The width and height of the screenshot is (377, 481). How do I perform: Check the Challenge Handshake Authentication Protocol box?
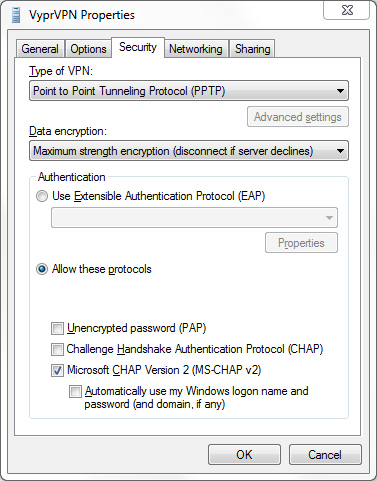(x=57, y=349)
